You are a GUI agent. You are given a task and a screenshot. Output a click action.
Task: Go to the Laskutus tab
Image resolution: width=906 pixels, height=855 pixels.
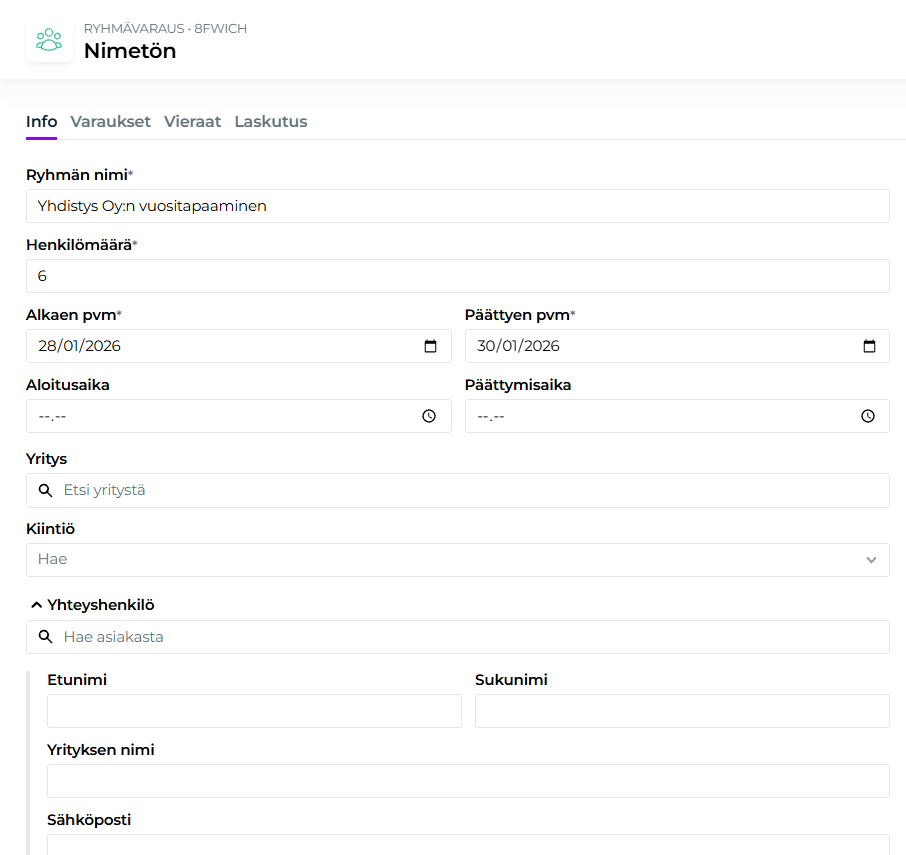point(270,122)
